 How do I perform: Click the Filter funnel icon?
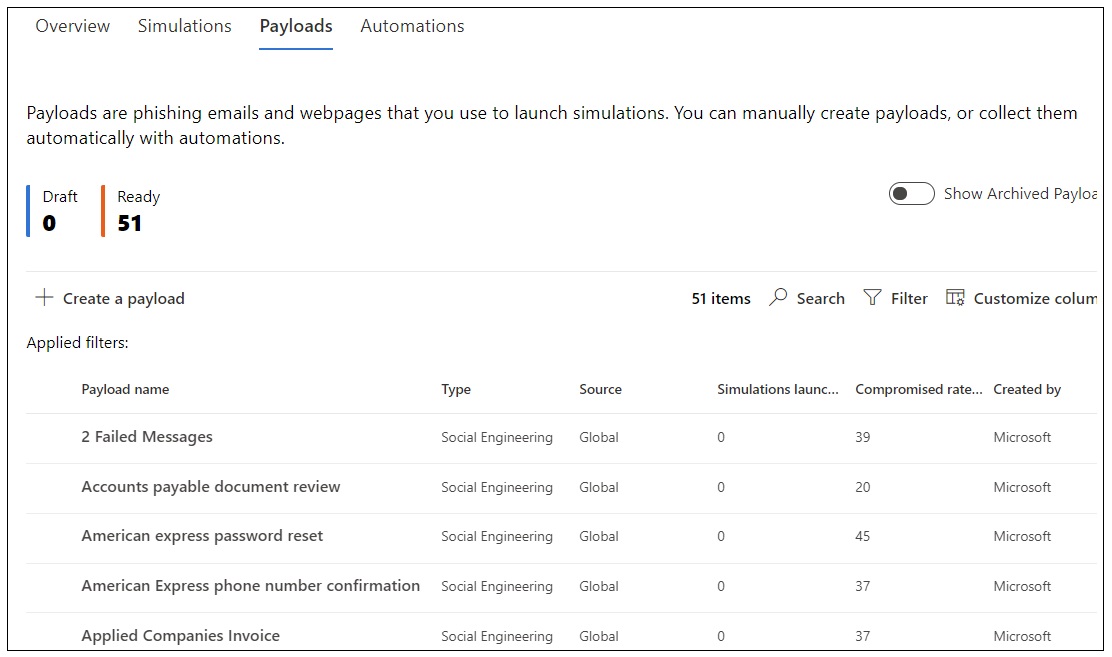(872, 298)
